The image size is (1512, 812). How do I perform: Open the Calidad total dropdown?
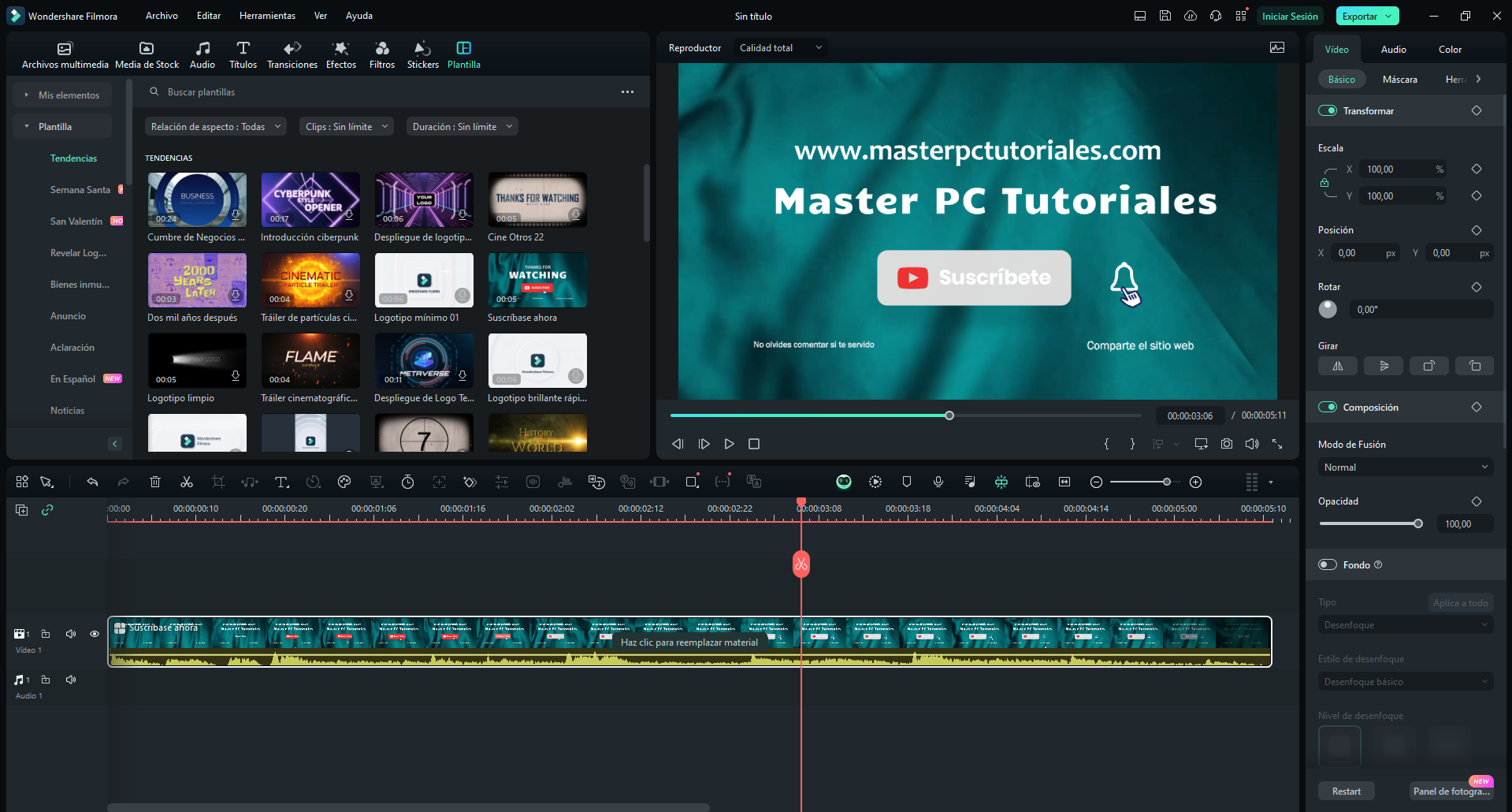pyautogui.click(x=781, y=47)
